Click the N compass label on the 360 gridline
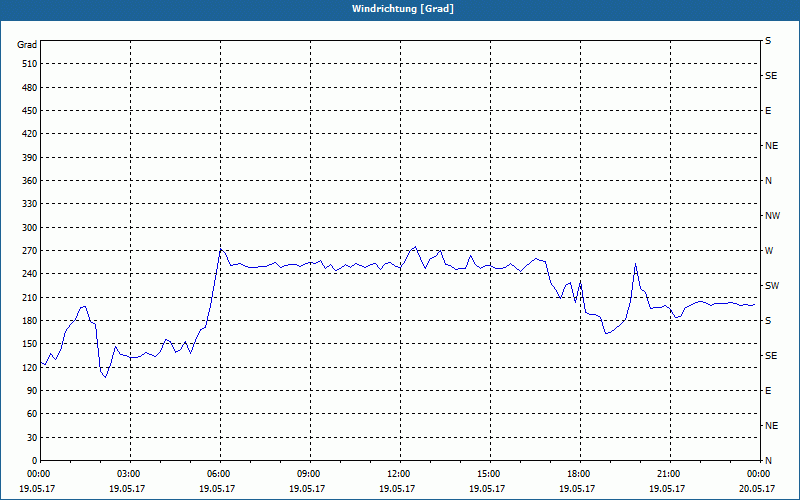This screenshot has height=500, width=800. [x=768, y=181]
